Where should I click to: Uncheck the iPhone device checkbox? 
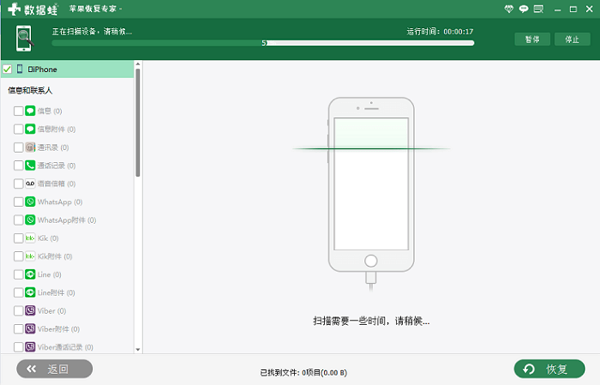(7, 69)
